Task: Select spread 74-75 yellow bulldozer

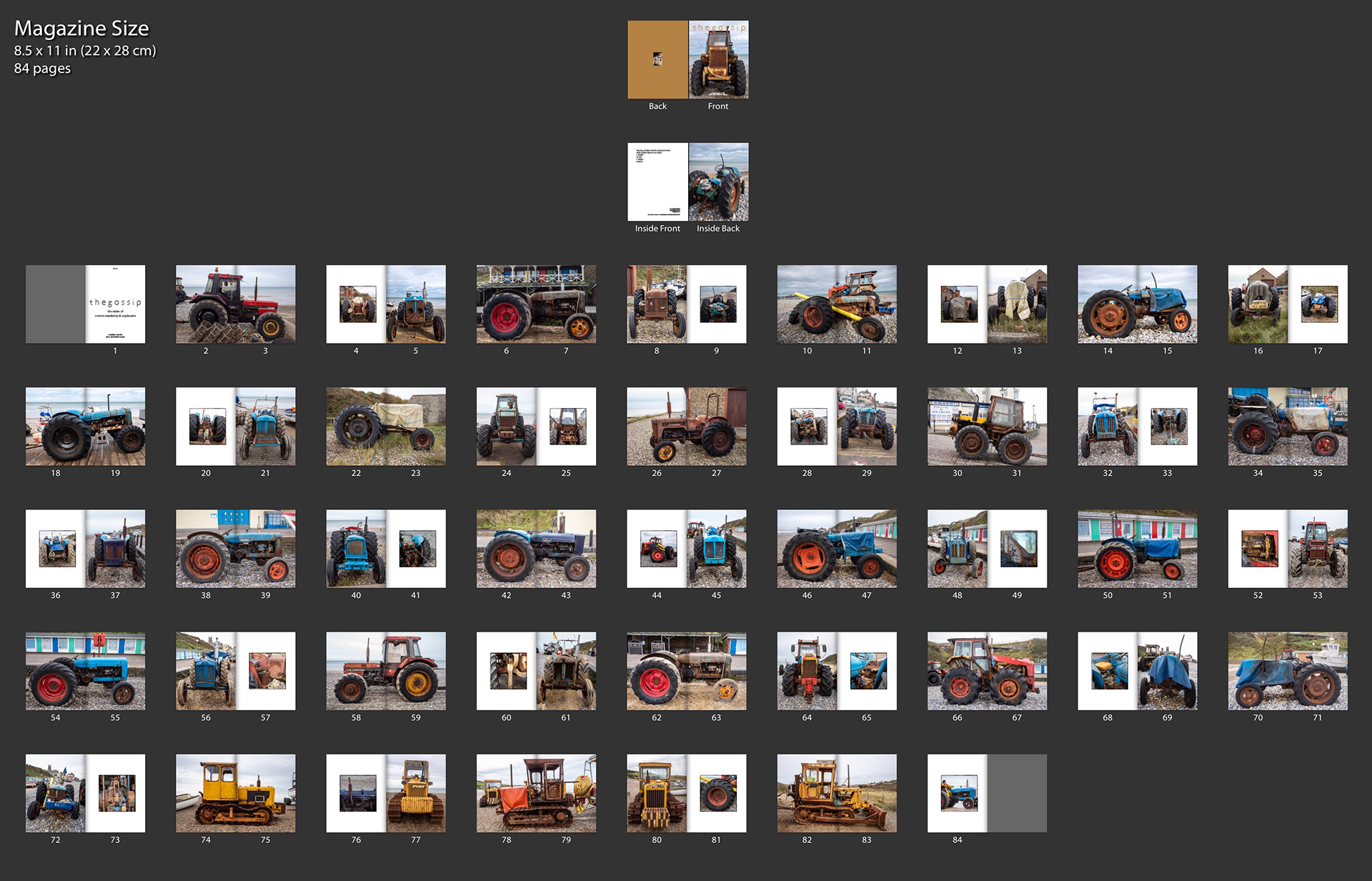Action: pos(236,793)
